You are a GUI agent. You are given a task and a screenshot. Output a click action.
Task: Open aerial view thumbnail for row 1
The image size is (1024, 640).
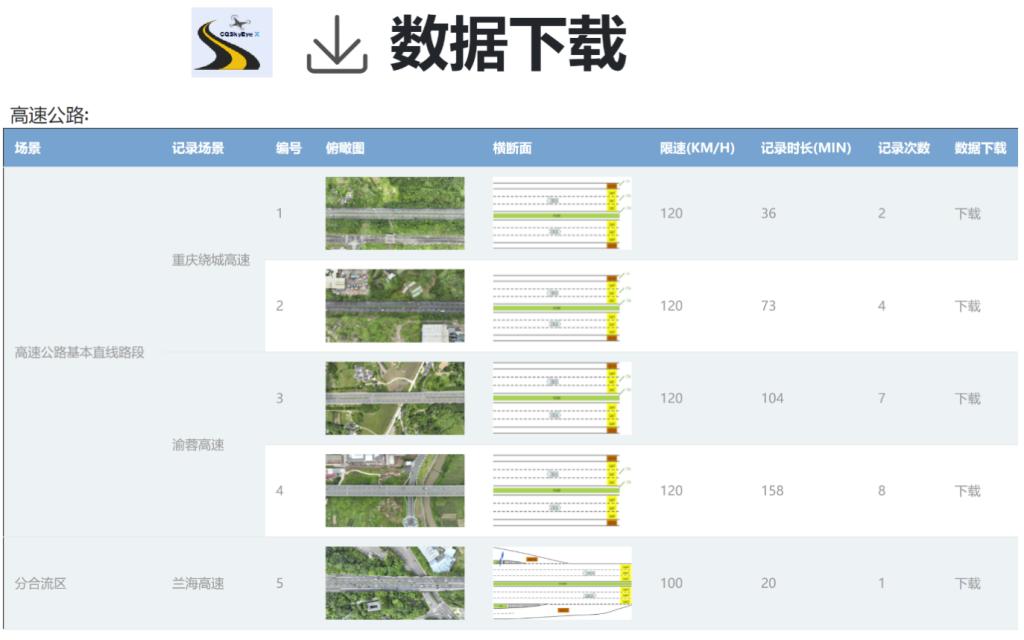pyautogui.click(x=394, y=213)
